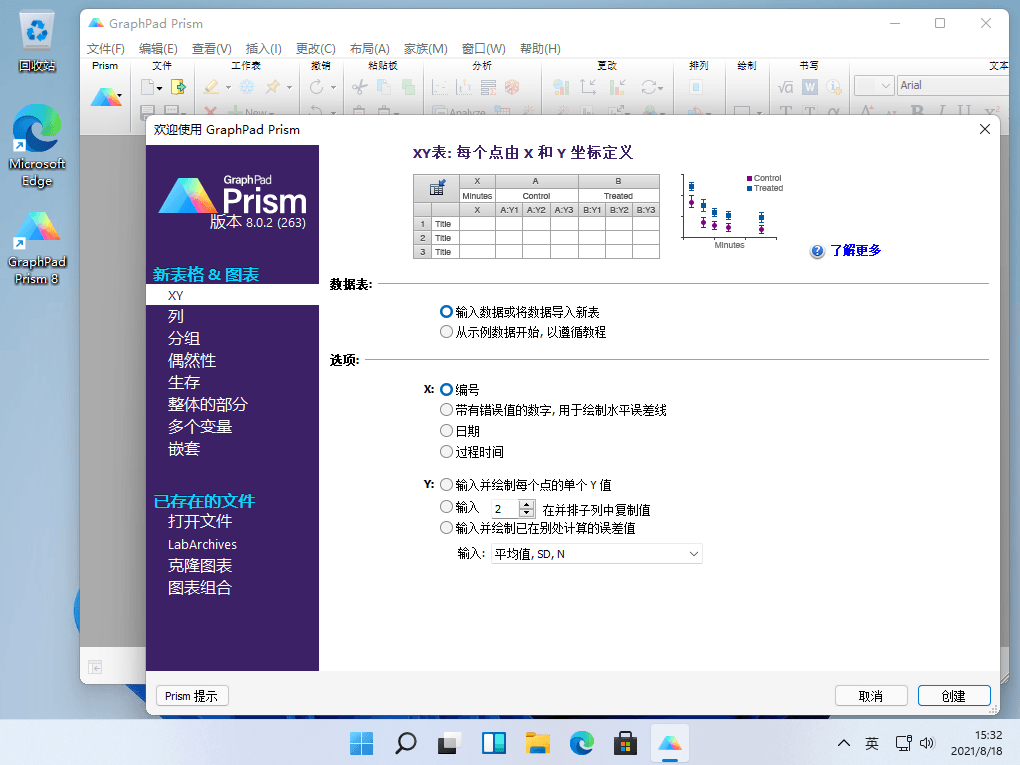This screenshot has height=765, width=1020.
Task: Click the info note plus icon
Action: tap(834, 87)
